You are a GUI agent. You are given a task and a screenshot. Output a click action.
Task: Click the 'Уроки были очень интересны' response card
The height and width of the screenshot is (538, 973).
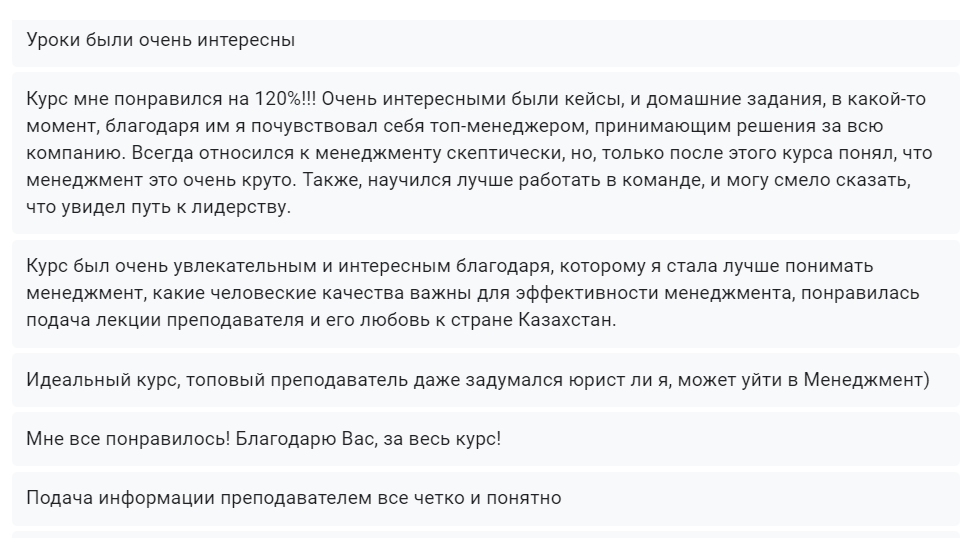tap(485, 42)
